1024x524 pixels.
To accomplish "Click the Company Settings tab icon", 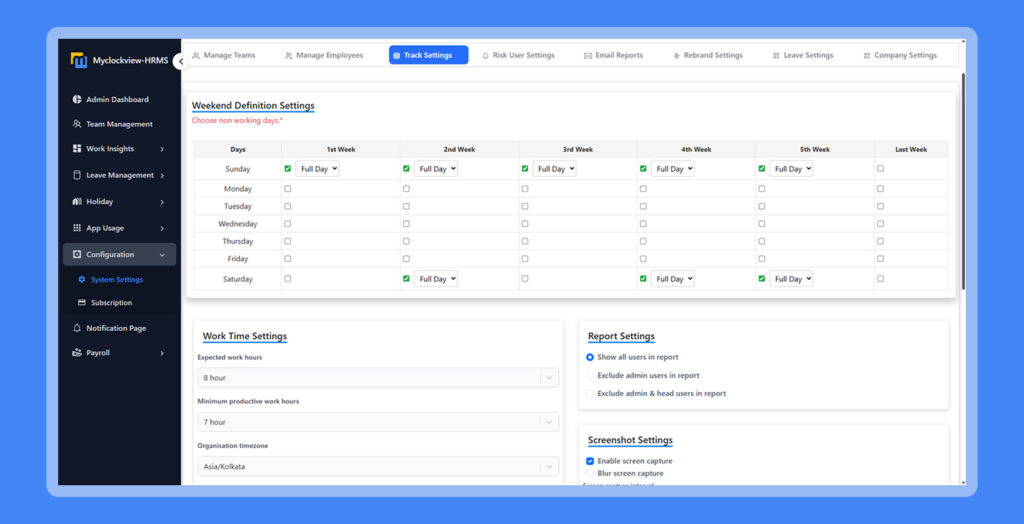I will pos(867,56).
